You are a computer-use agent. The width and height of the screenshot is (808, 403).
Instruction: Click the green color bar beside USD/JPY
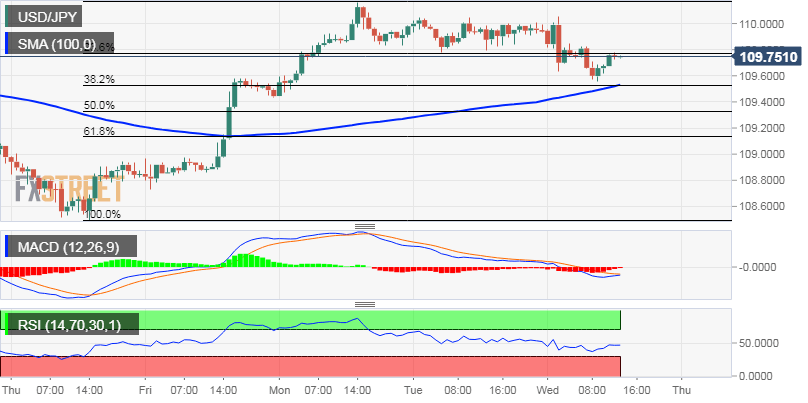8,17
